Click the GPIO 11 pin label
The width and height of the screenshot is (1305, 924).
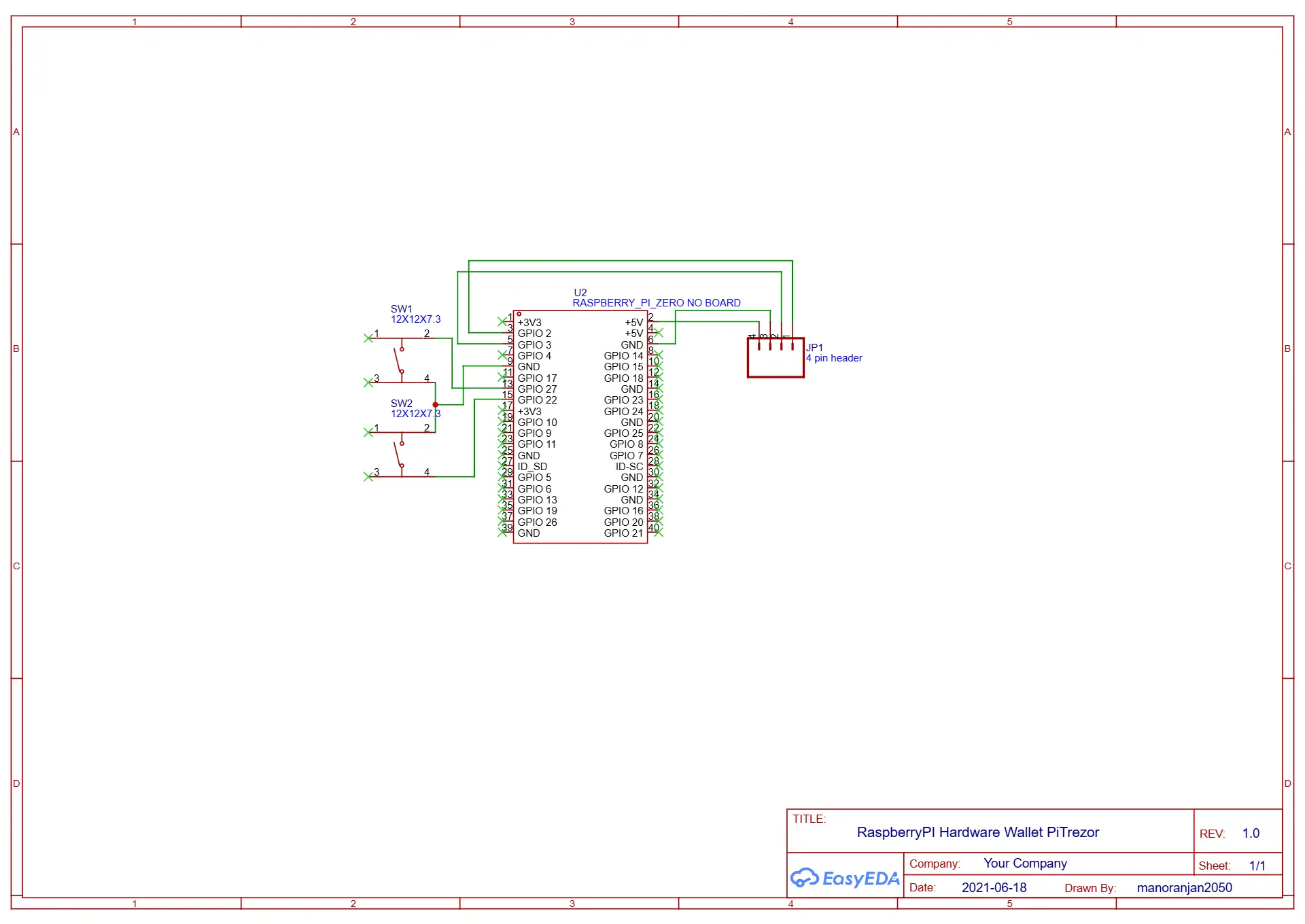536,444
